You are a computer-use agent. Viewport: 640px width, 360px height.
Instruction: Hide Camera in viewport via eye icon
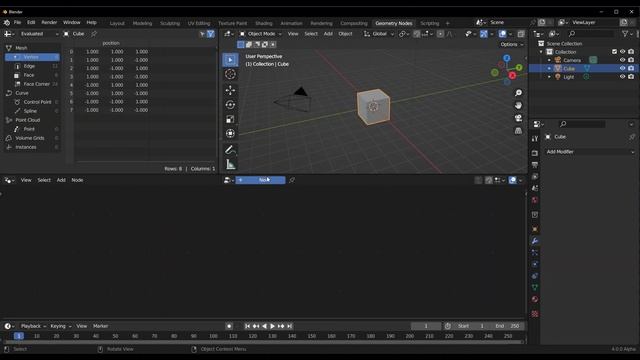pyautogui.click(x=622, y=60)
